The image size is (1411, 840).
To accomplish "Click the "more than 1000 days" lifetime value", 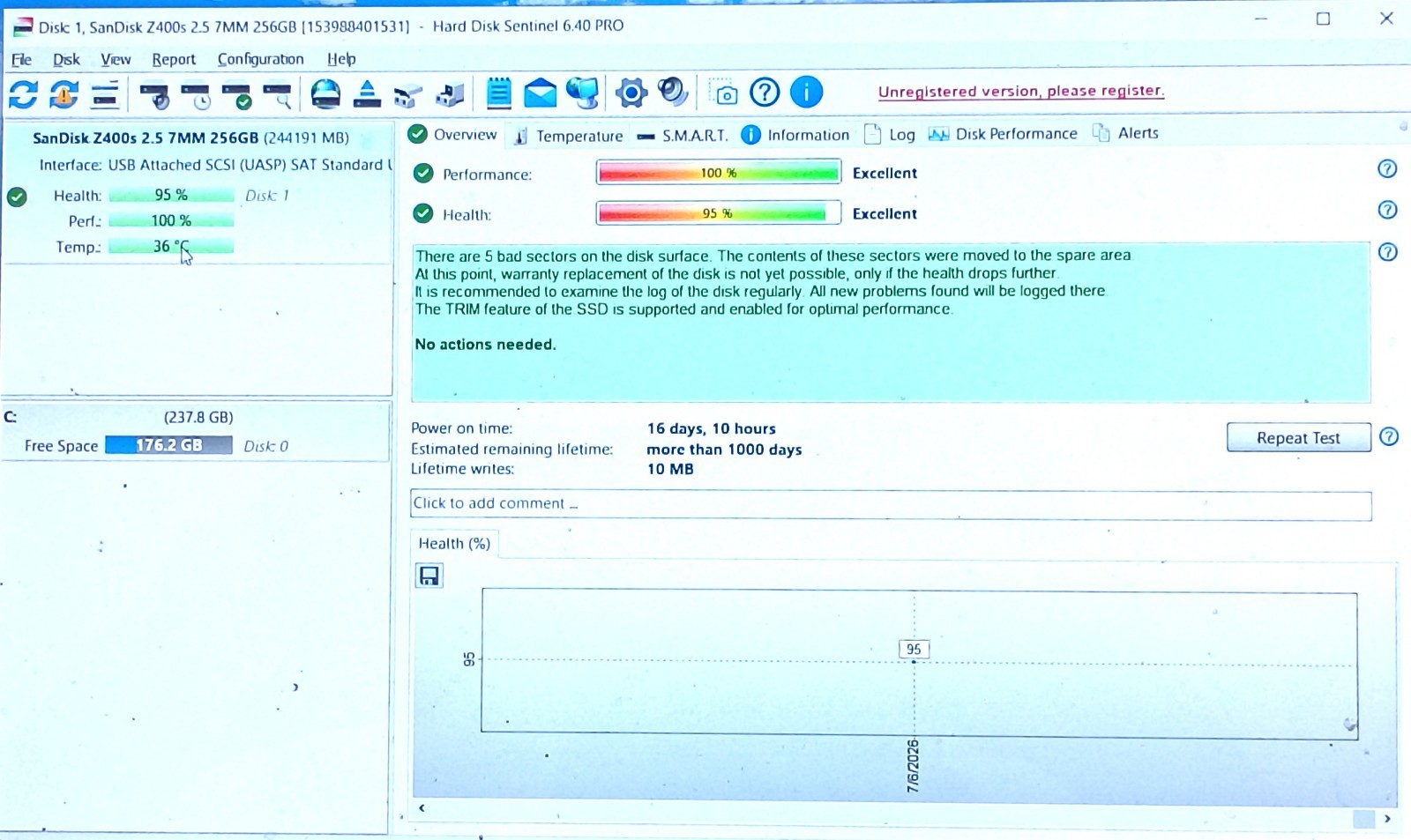I will coord(724,450).
